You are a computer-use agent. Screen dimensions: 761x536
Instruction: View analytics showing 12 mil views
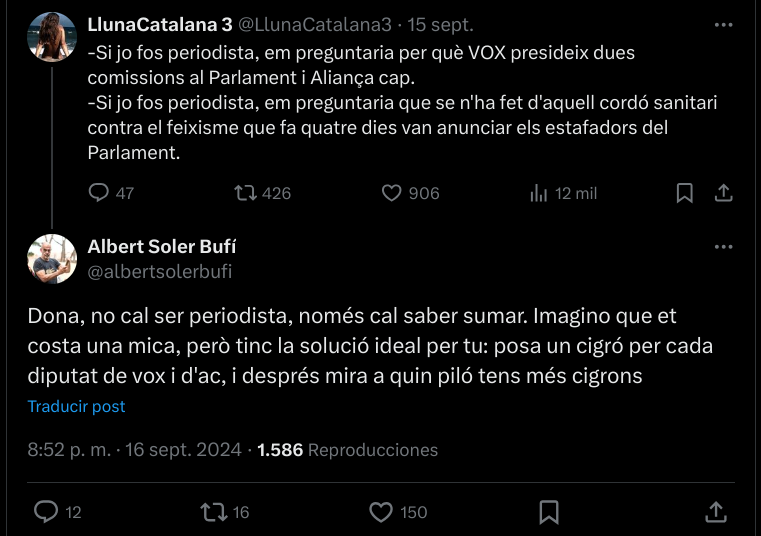[539, 193]
